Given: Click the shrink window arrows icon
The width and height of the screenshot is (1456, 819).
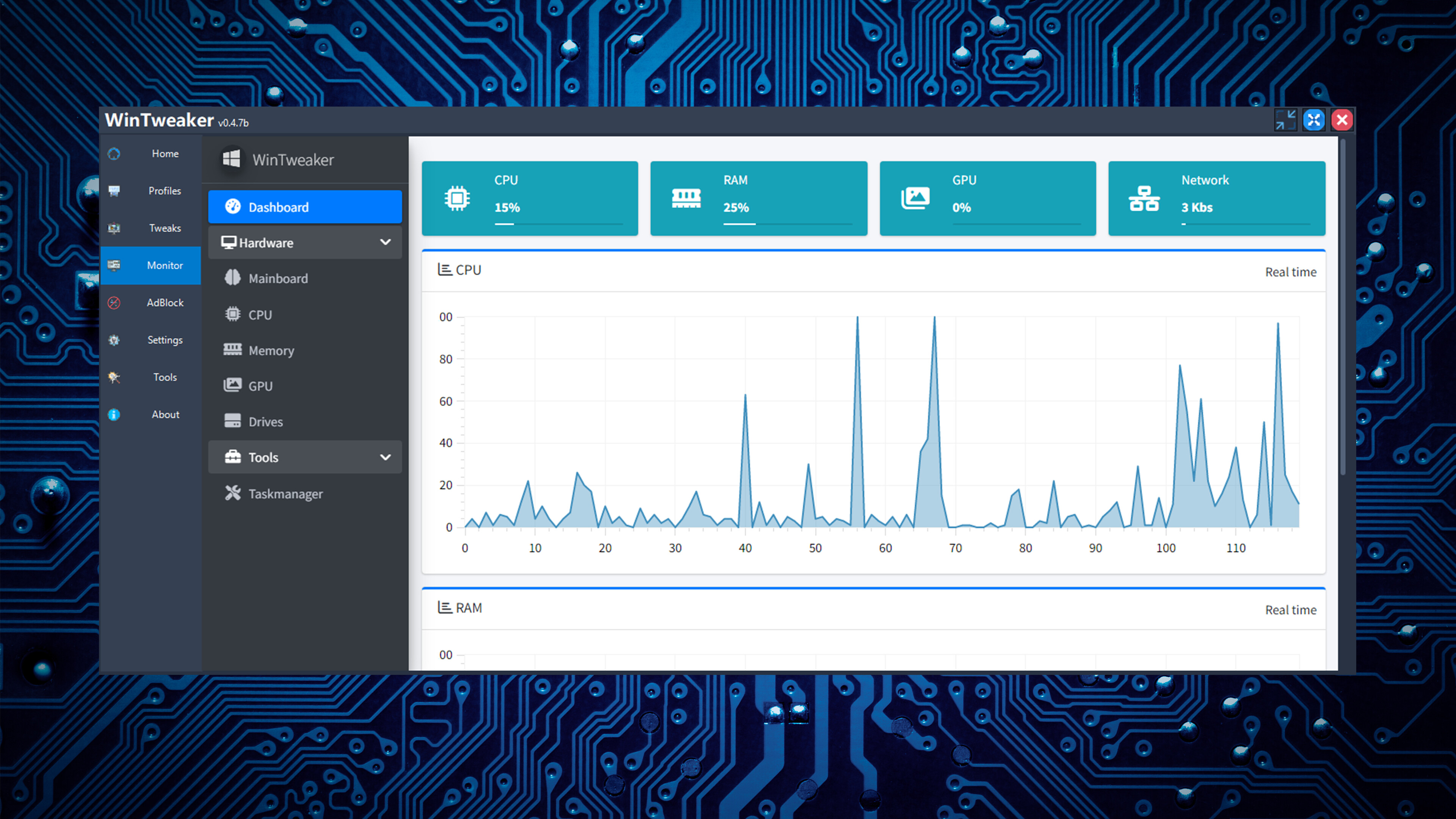Looking at the screenshot, I should 1285,120.
